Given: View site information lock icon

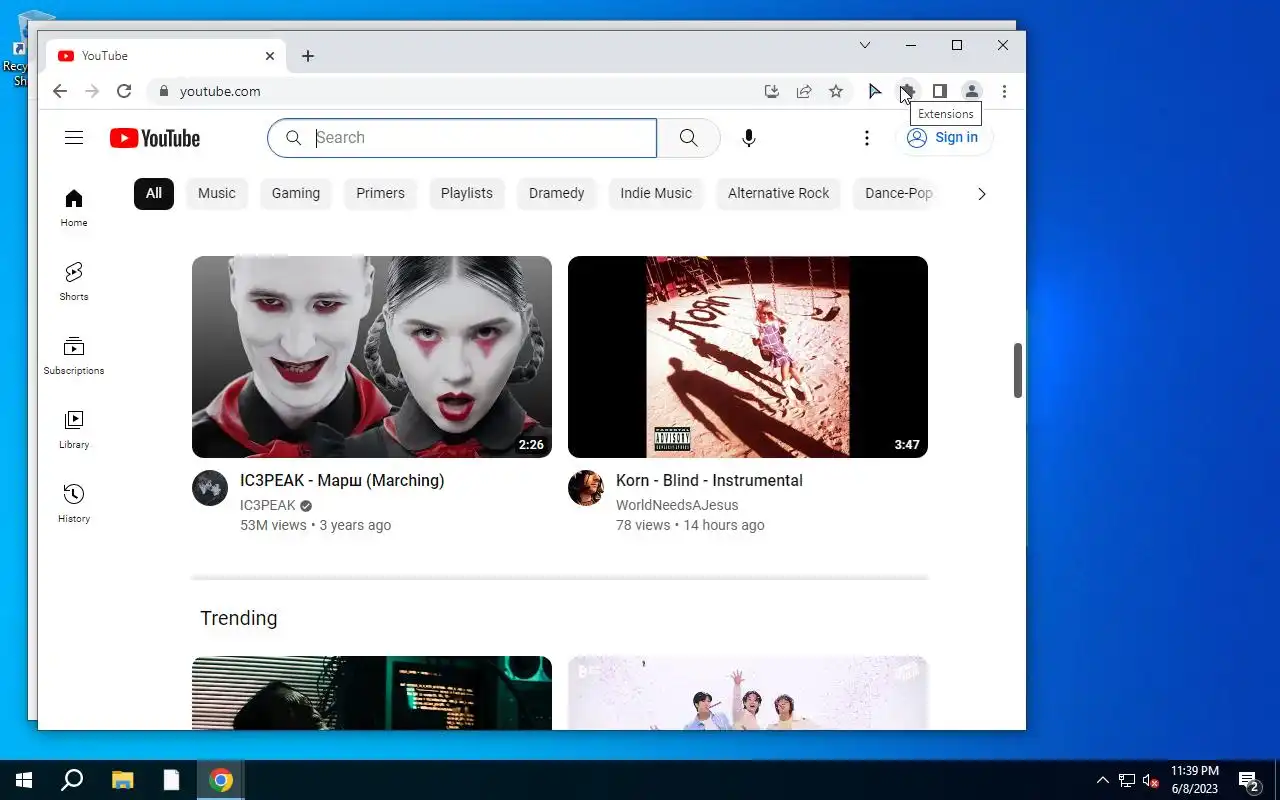Looking at the screenshot, I should click(164, 91).
